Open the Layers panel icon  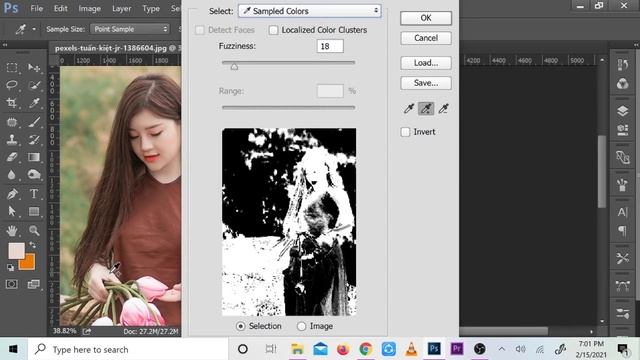click(622, 111)
